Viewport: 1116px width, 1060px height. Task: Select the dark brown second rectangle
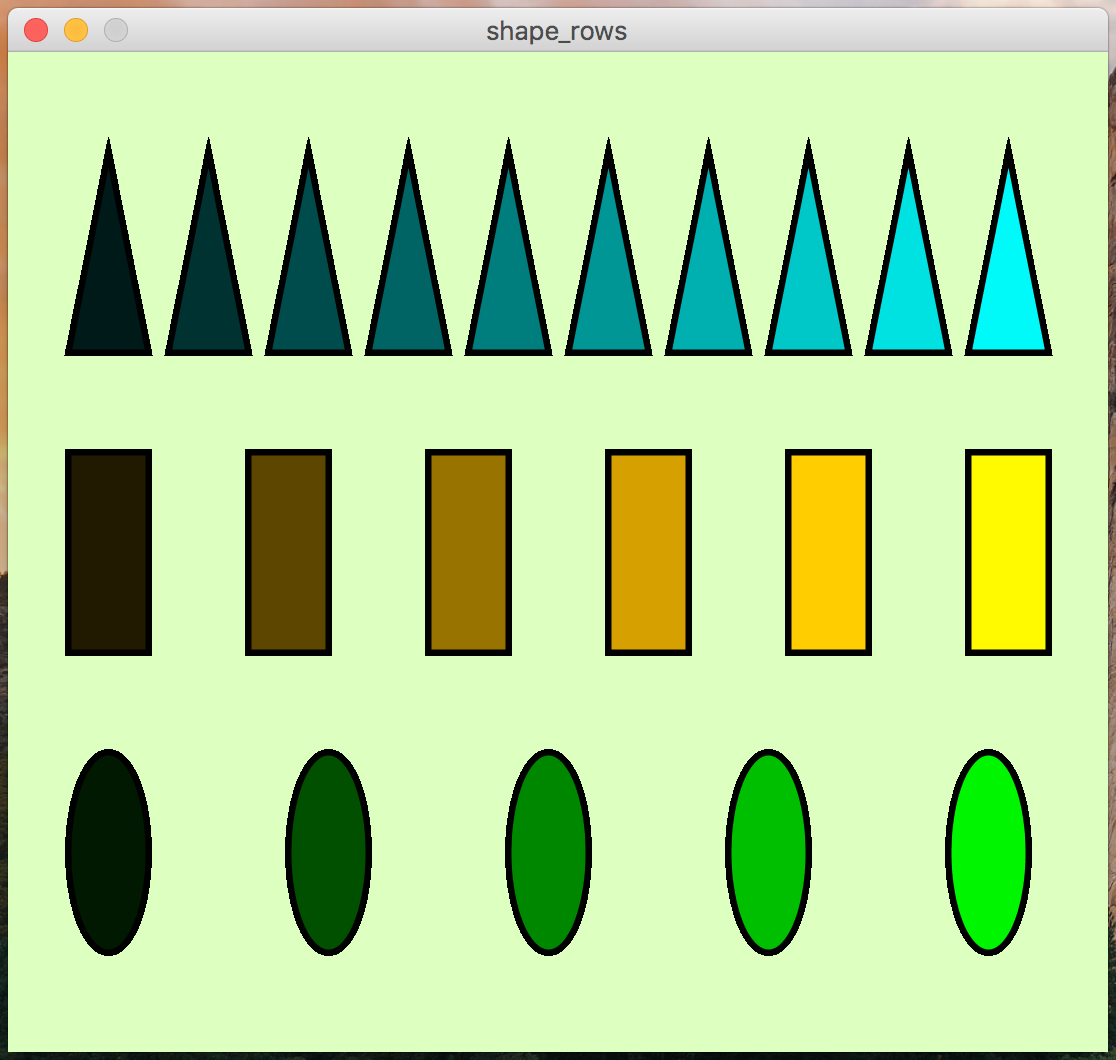tap(288, 552)
